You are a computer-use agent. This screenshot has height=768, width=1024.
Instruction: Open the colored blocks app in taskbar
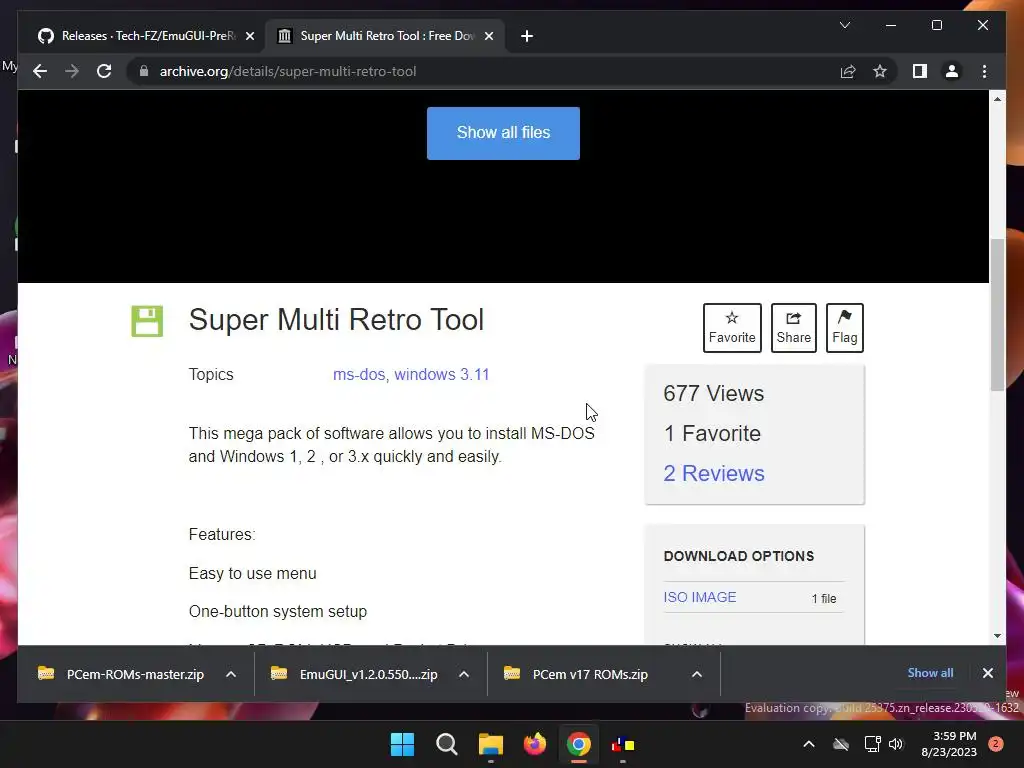(623, 744)
